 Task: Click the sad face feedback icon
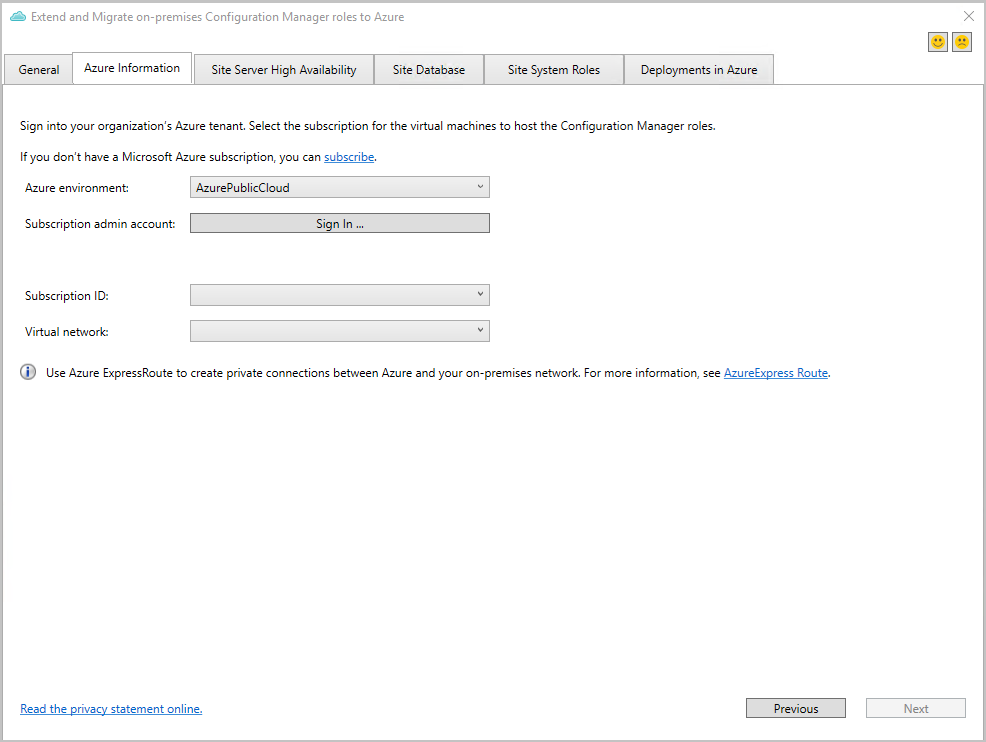point(961,41)
